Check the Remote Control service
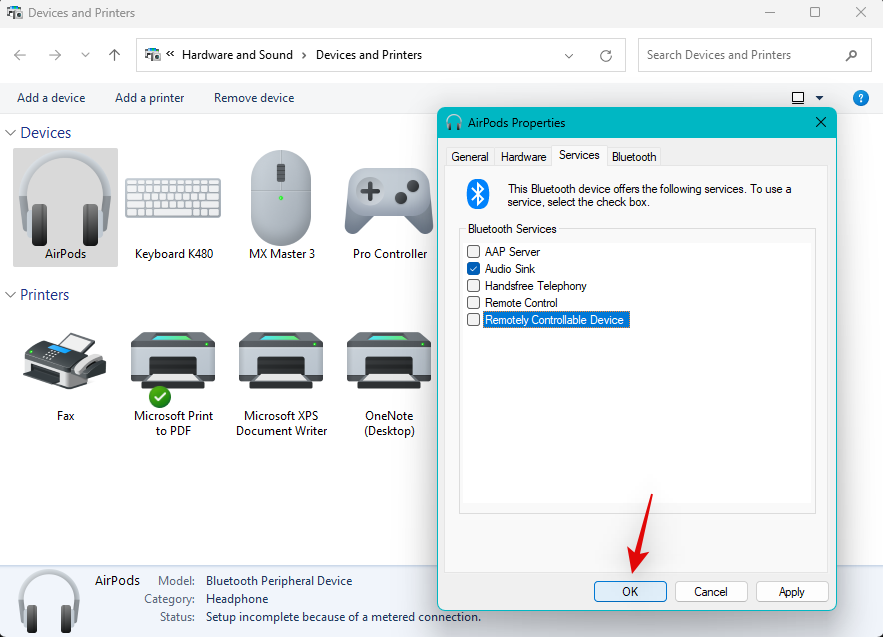883x637 pixels. [474, 302]
